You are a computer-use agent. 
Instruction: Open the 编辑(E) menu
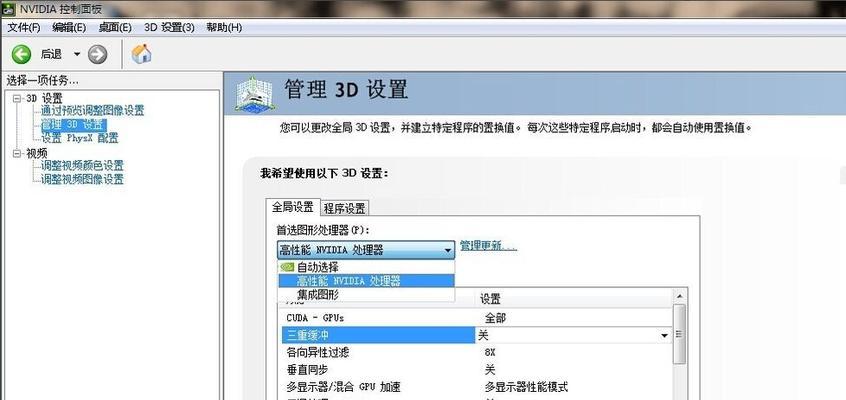[x=69, y=28]
